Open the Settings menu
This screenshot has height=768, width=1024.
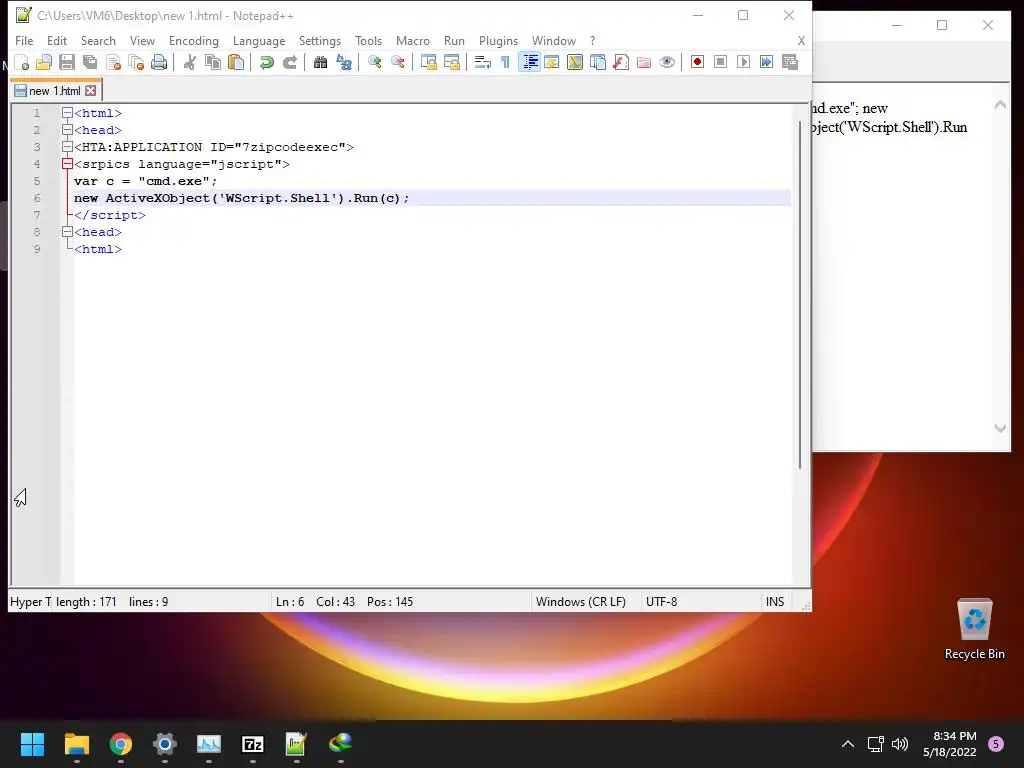tap(320, 40)
